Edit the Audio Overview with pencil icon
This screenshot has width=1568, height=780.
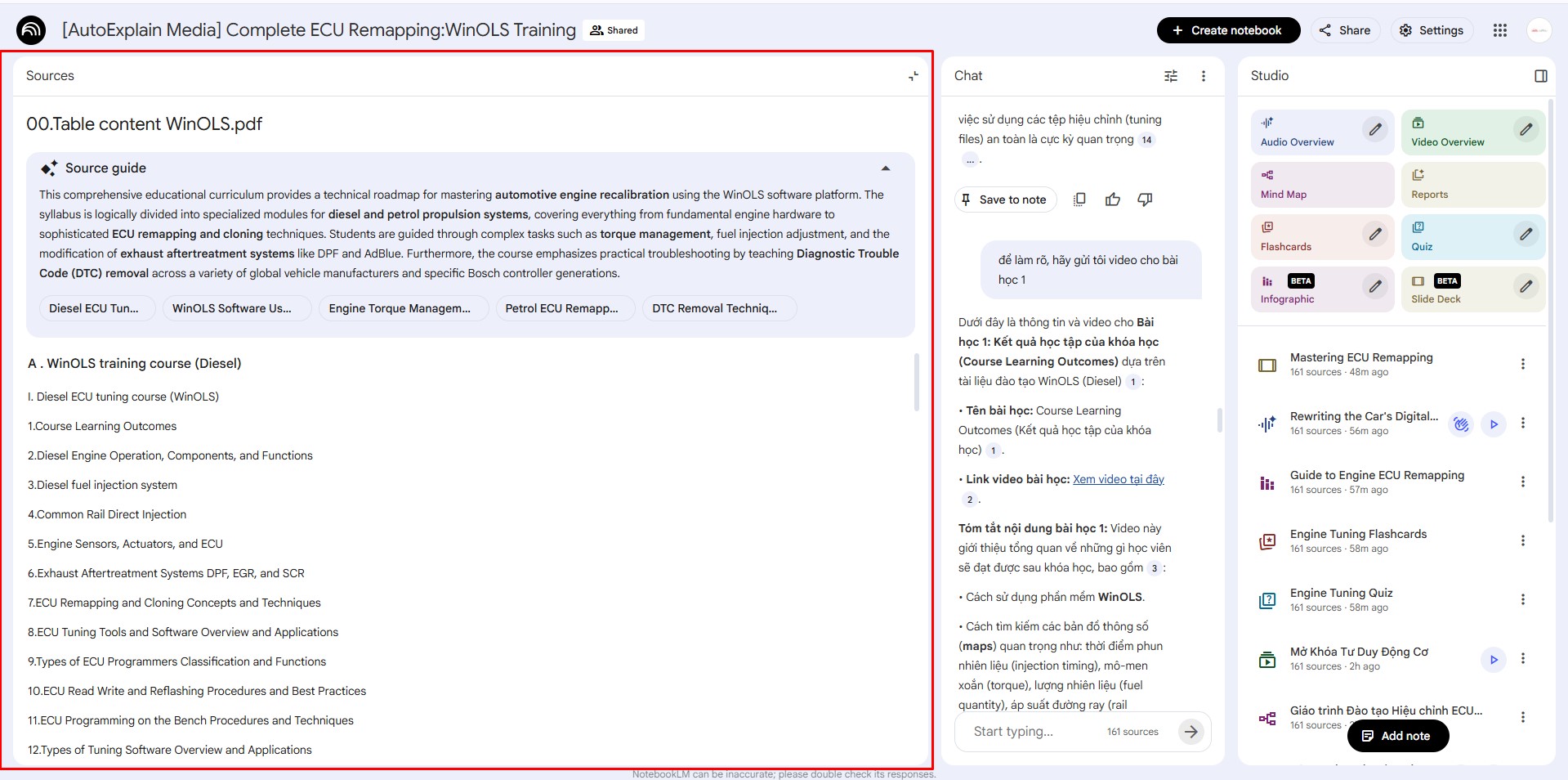[x=1375, y=130]
